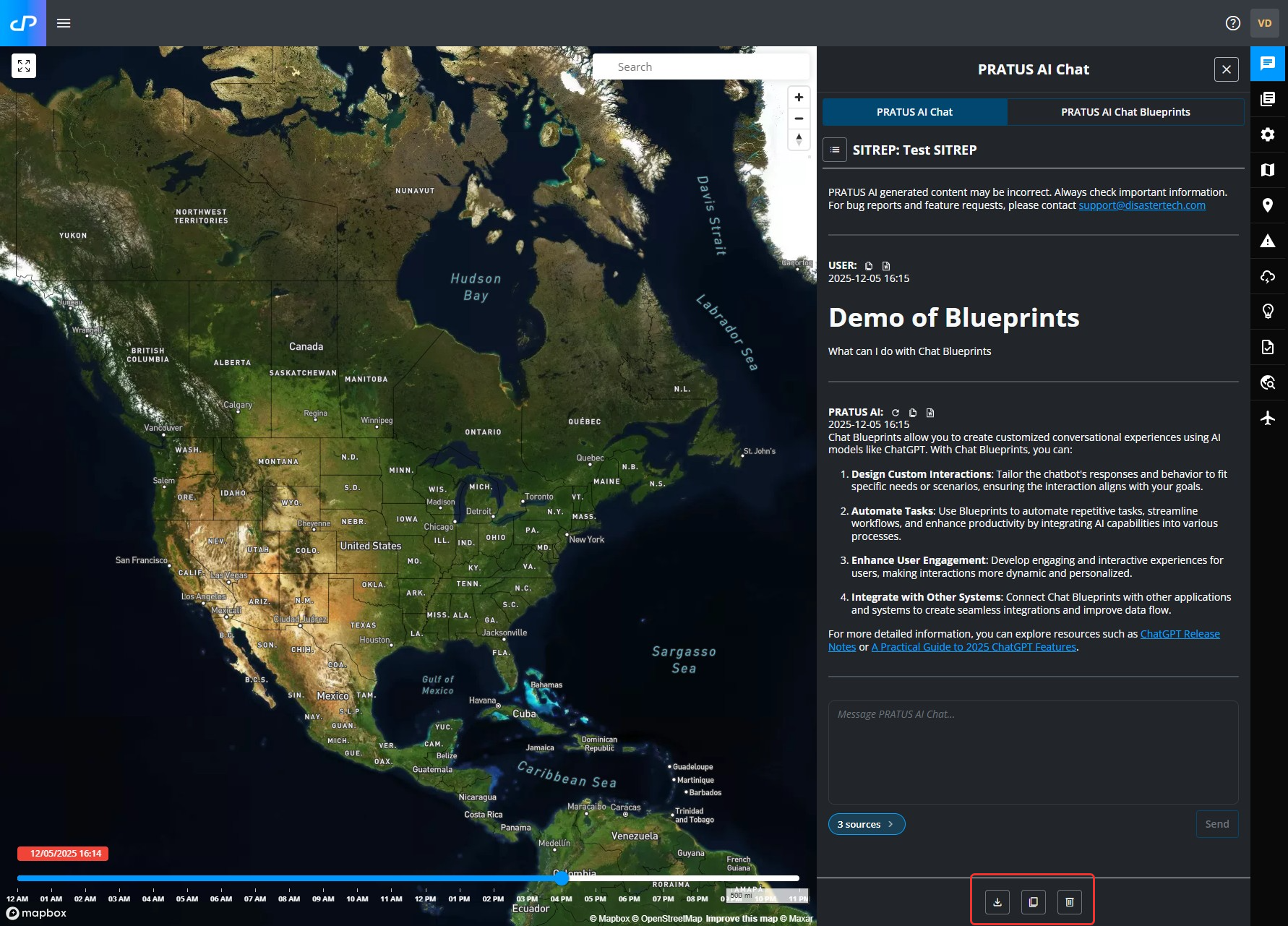Toggle the SITREP conversation list
This screenshot has height=926, width=1288.
(835, 150)
